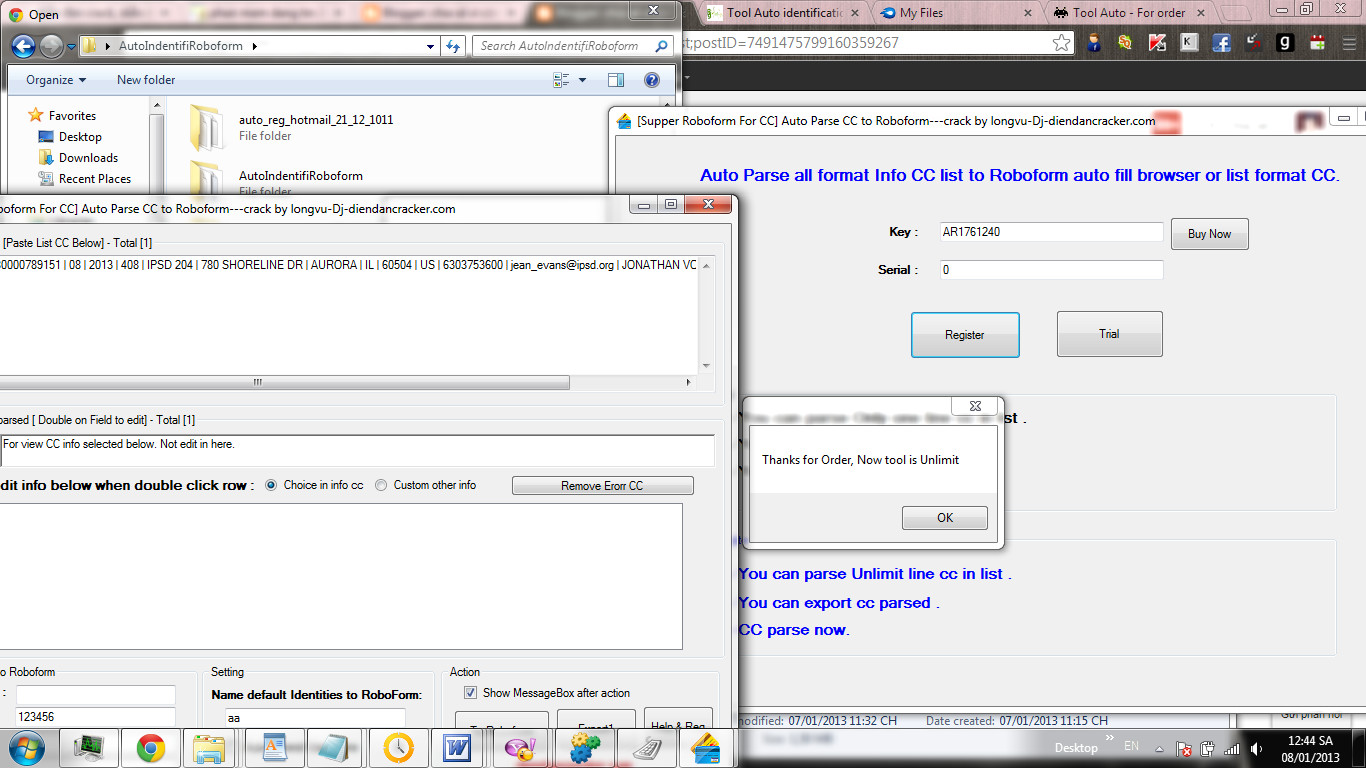This screenshot has width=1366, height=768.
Task: Click the black 'g' extension icon in Chrome
Action: coord(1286,43)
